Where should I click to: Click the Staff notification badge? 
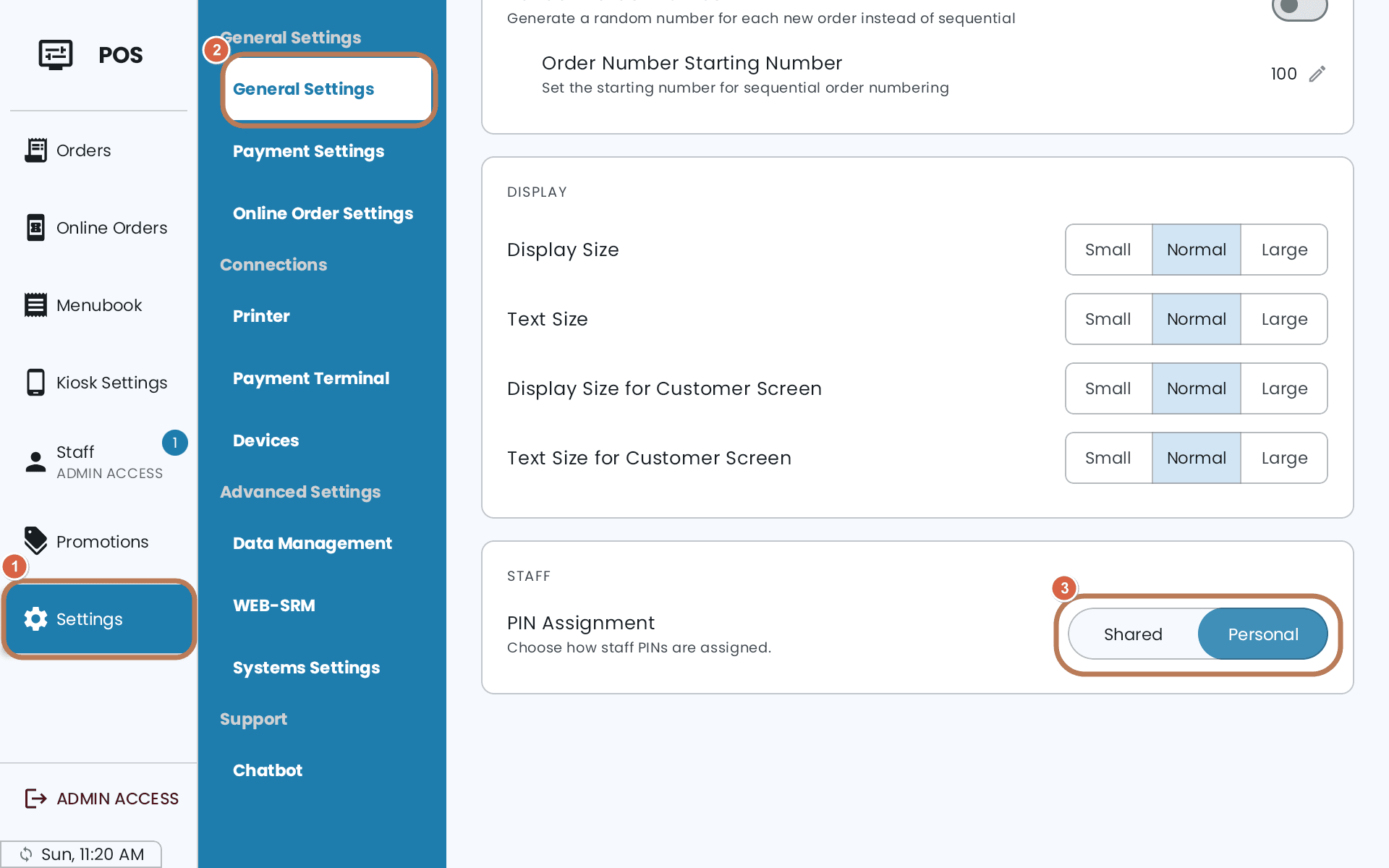pos(175,443)
